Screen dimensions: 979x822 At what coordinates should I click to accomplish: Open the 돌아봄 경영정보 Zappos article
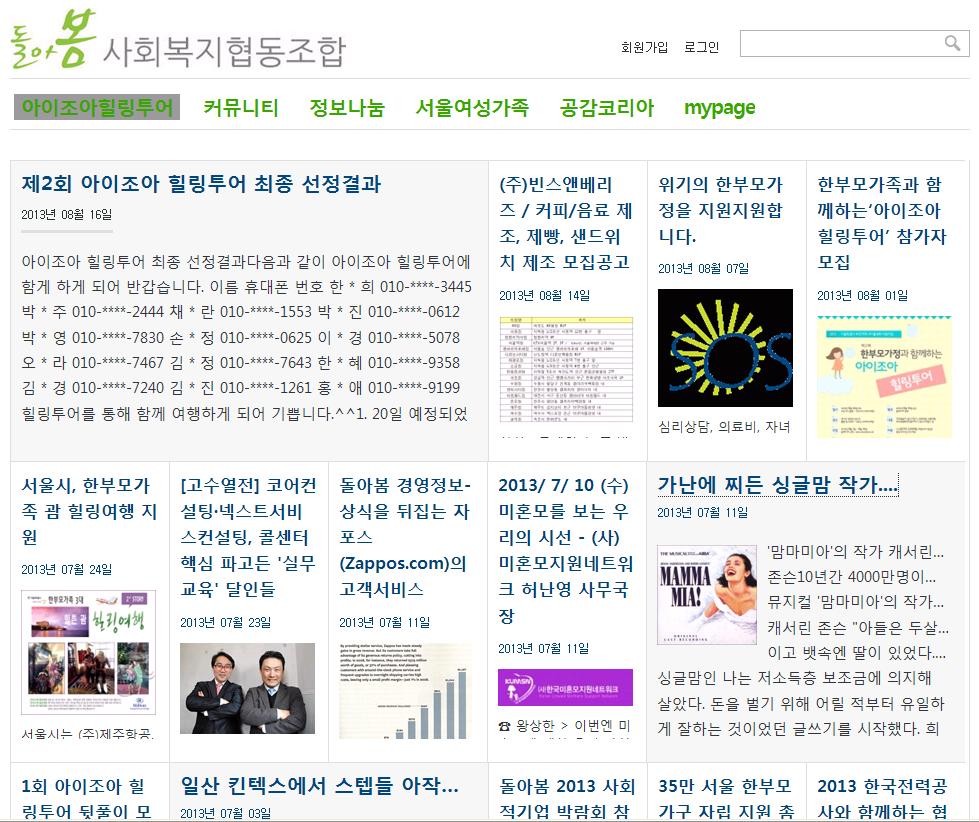(x=406, y=537)
